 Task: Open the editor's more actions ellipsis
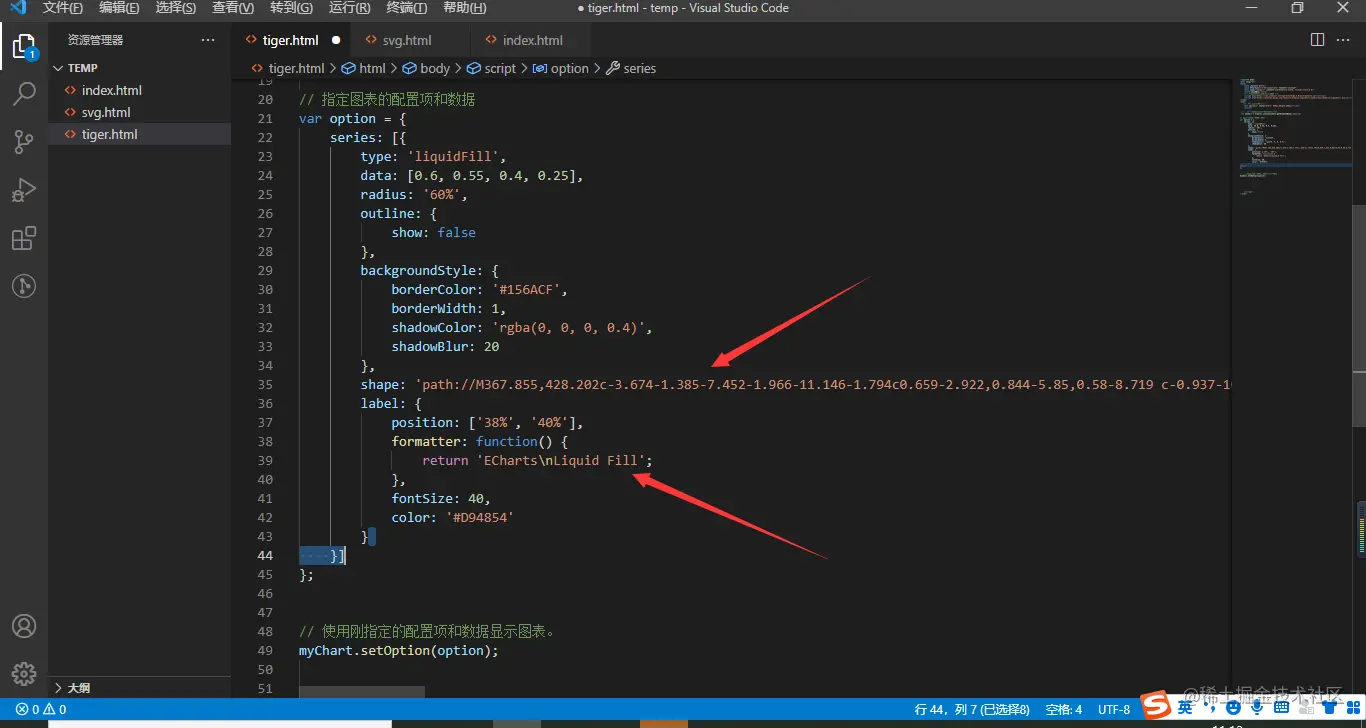tap(1344, 40)
